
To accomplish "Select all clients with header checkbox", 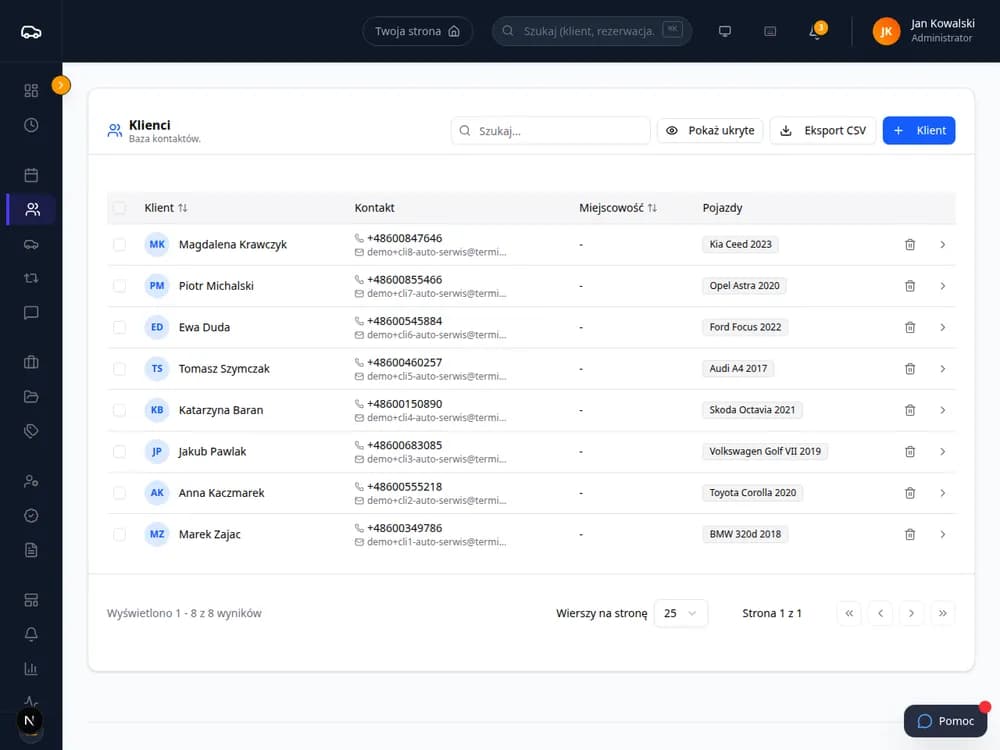I will tap(119, 208).
